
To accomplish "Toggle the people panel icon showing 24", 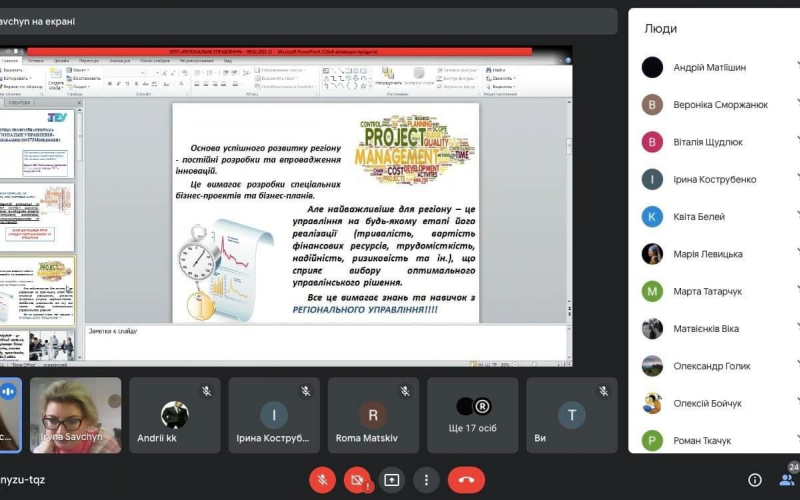I will point(787,479).
